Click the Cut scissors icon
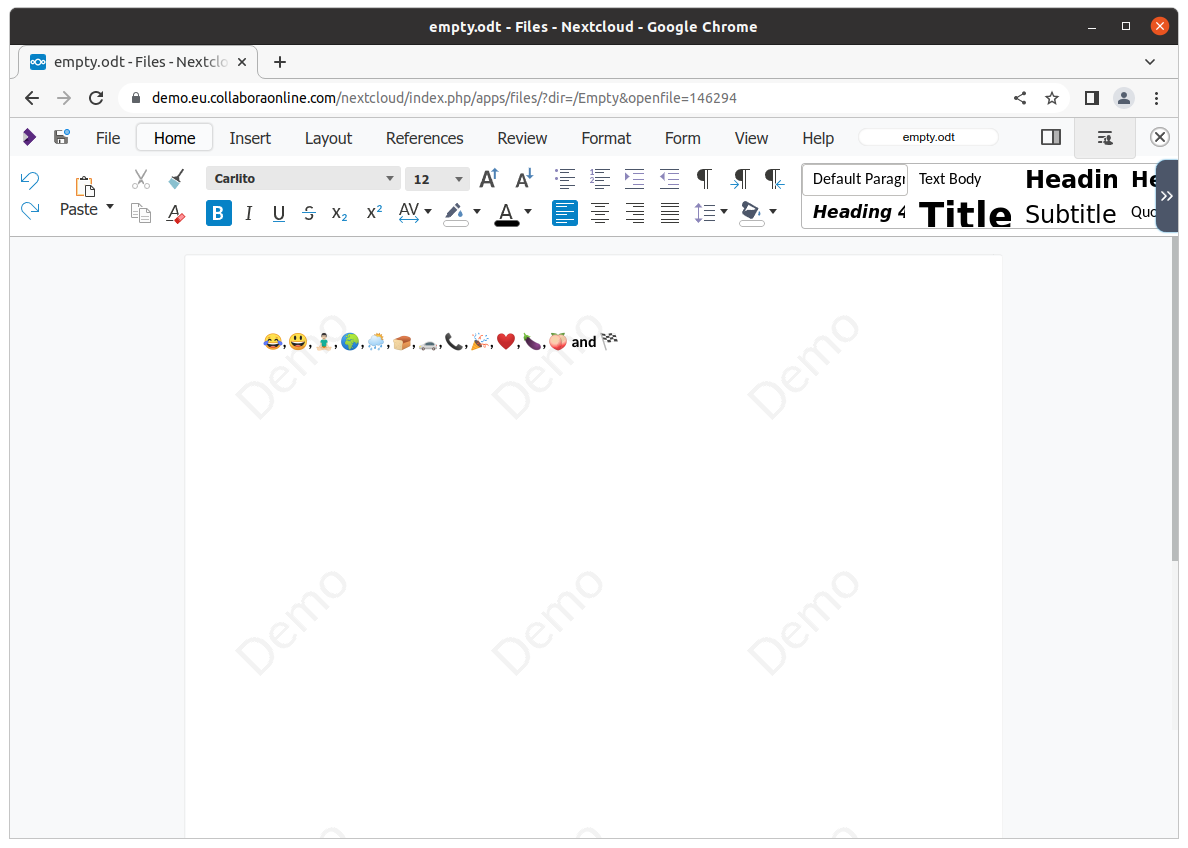Image resolution: width=1188 pixels, height=848 pixels. (140, 179)
